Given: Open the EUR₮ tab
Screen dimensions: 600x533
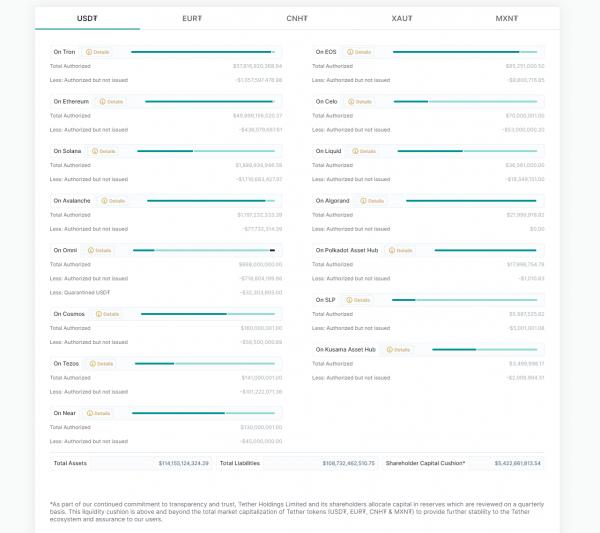Looking at the screenshot, I should (x=192, y=18).
